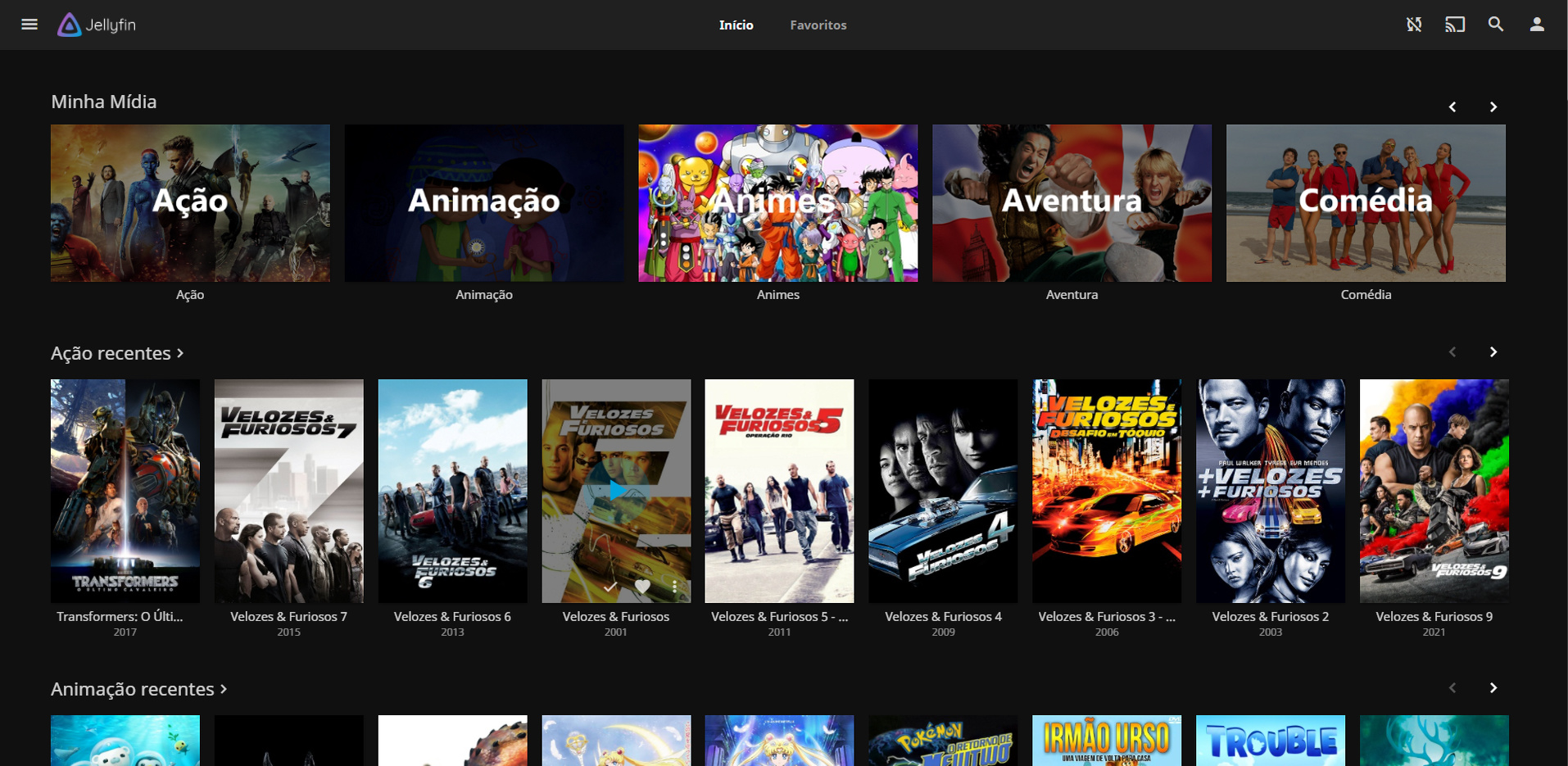
Task: Open the Trouble poster
Action: (1271, 741)
